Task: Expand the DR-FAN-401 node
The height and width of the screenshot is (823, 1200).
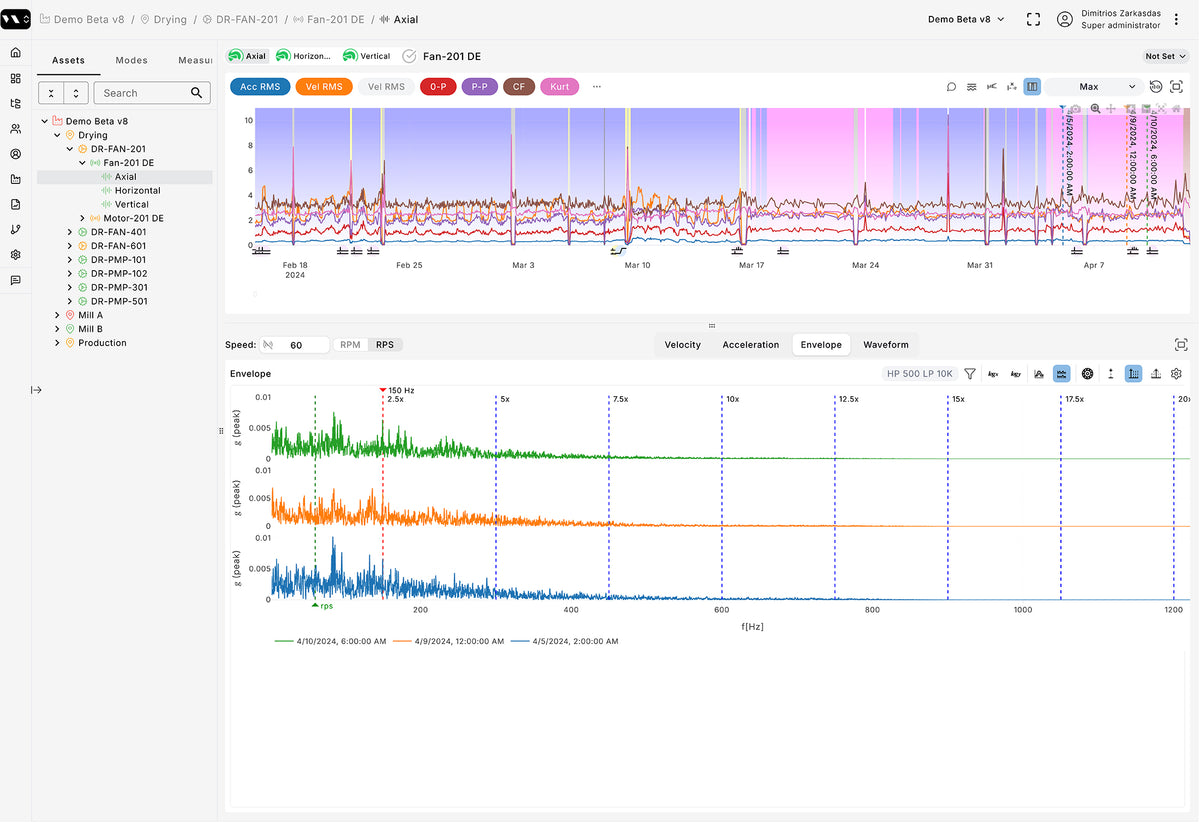Action: tap(70, 232)
